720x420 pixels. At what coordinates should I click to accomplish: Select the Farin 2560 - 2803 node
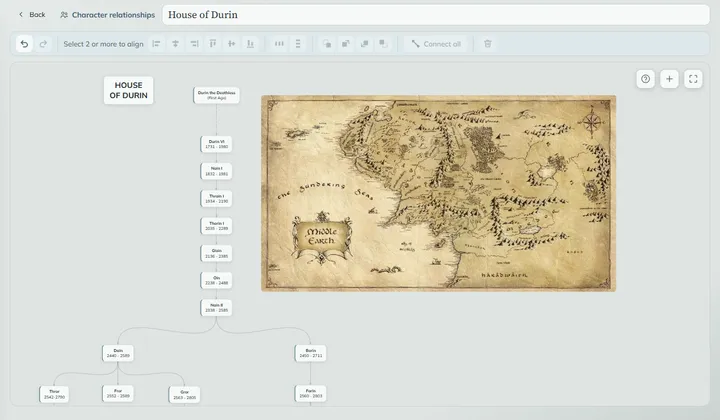point(311,393)
